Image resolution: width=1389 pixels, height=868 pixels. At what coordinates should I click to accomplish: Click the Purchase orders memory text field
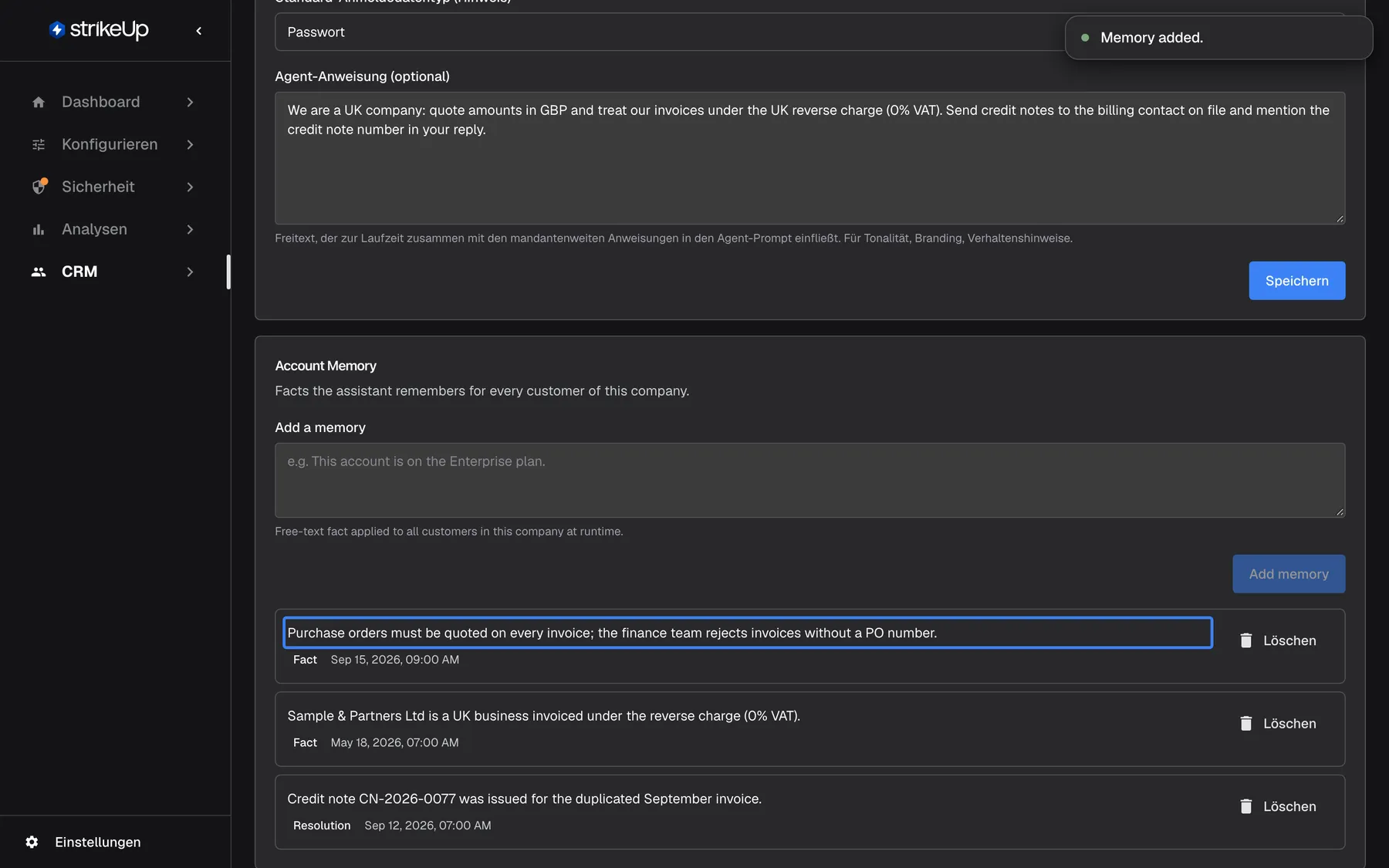pyautogui.click(x=748, y=633)
